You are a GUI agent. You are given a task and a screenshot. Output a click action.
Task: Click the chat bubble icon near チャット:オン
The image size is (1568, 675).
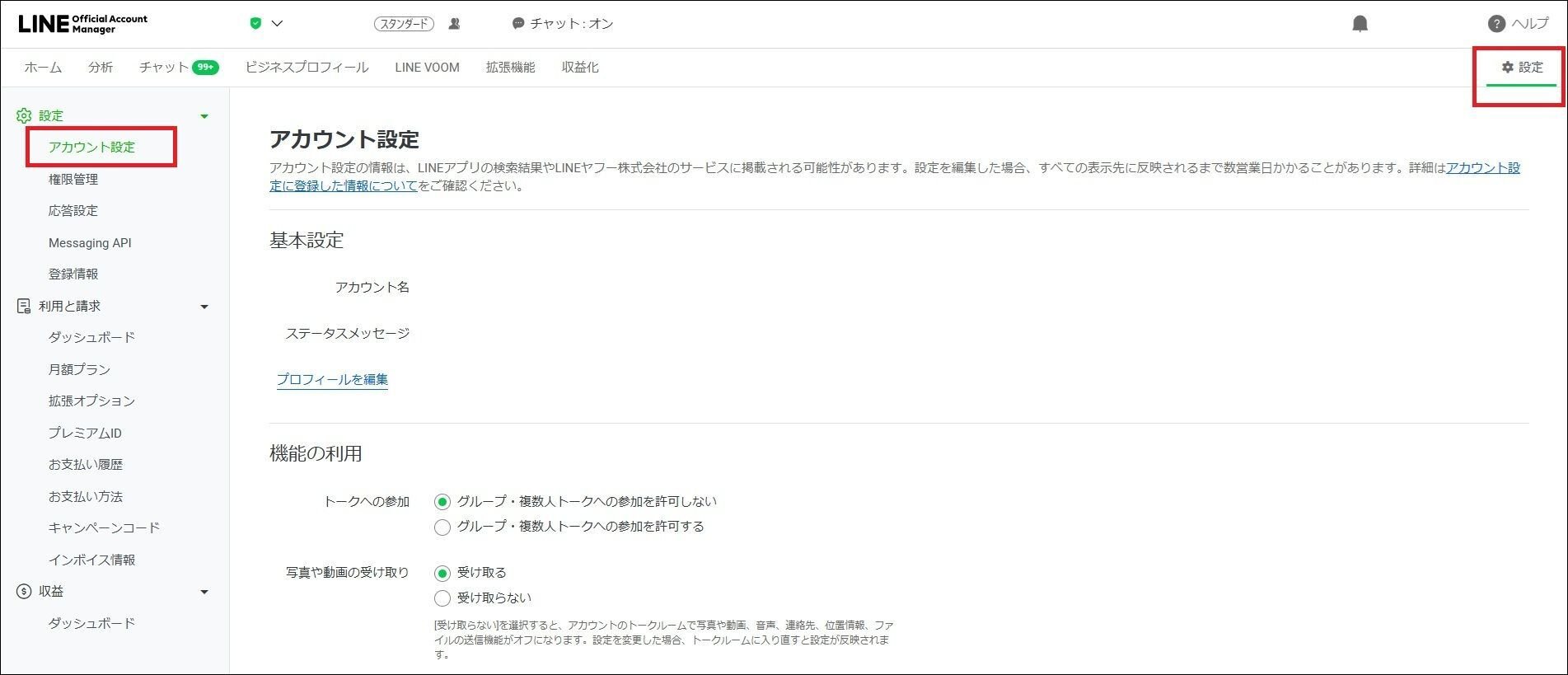pos(518,24)
